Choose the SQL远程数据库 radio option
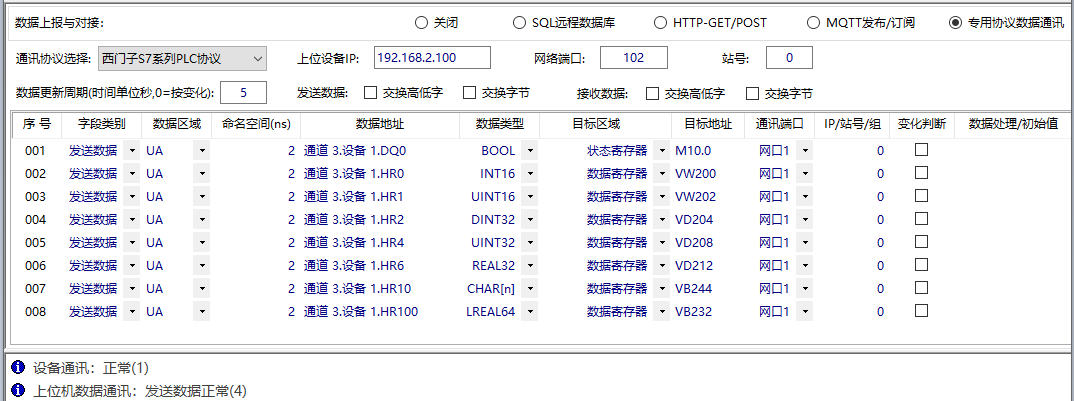 [x=519, y=23]
